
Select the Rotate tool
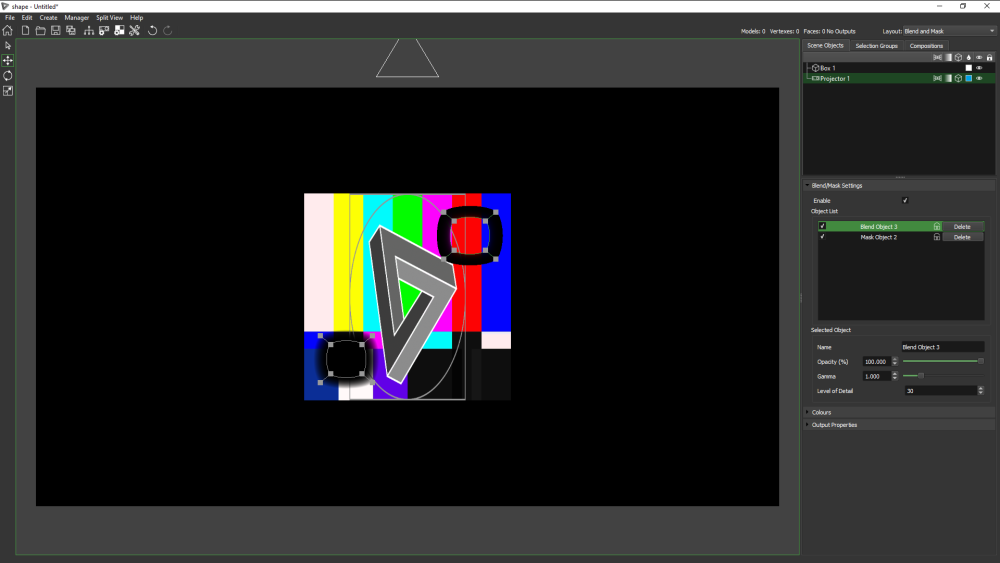click(8, 76)
